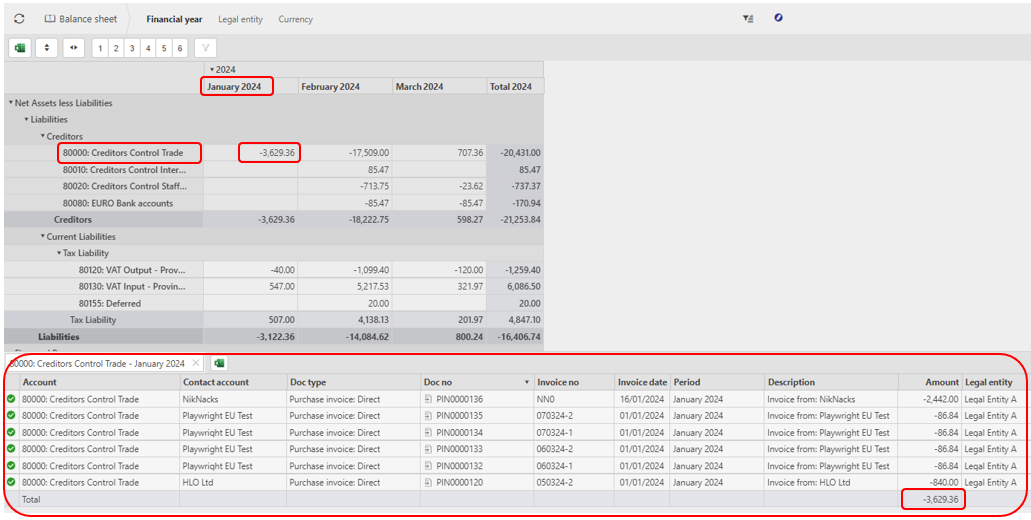
Task: Open filter settings icon at top right
Action: (748, 19)
